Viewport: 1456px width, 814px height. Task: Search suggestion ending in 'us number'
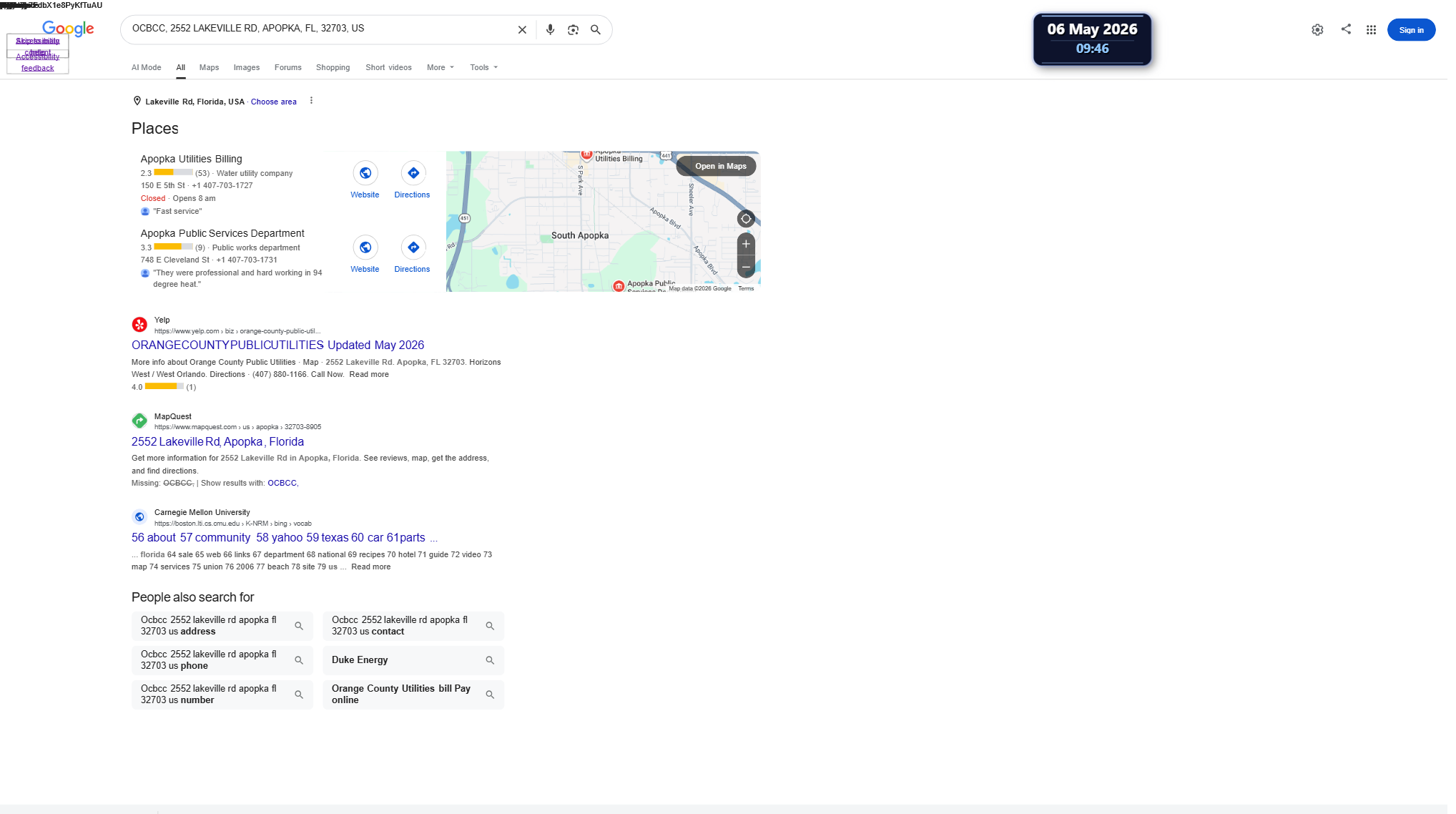(222, 695)
